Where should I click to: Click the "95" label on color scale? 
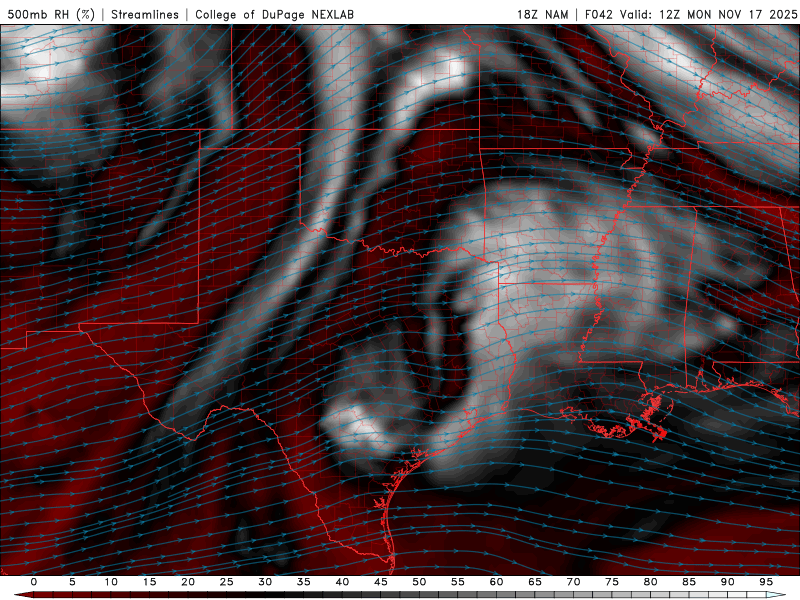tap(766, 582)
